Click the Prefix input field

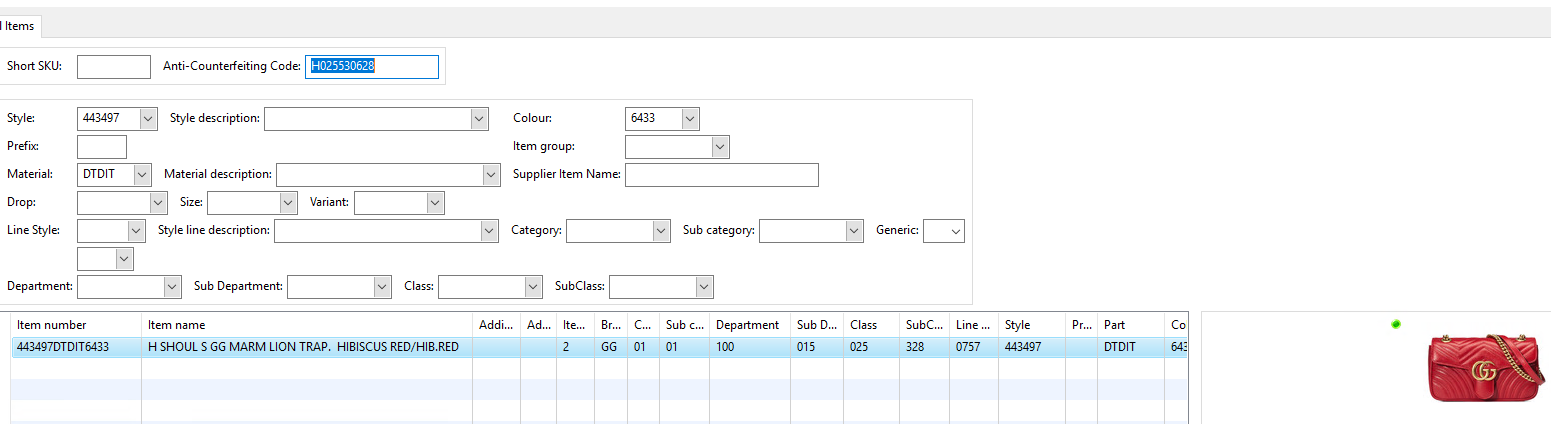pos(101,147)
